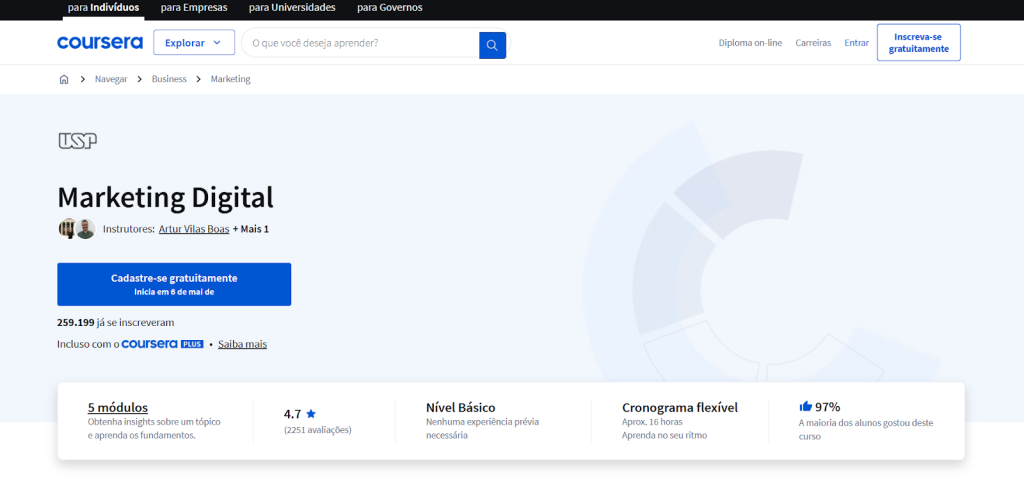Open the Explorar dropdown menu
Viewport: 1024px width, 479px height.
(194, 42)
